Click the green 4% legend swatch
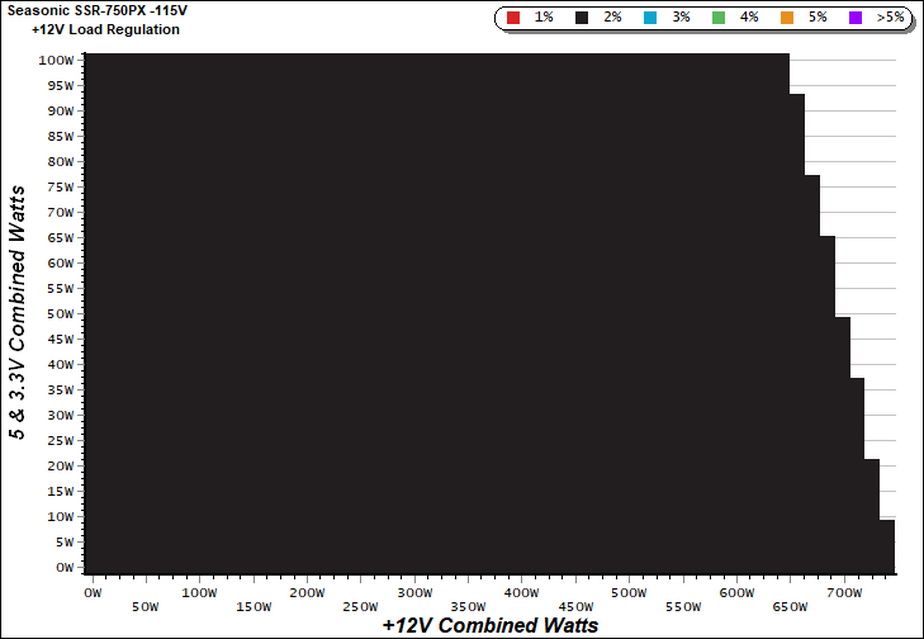Viewport: 924px width, 639px height. (x=718, y=18)
